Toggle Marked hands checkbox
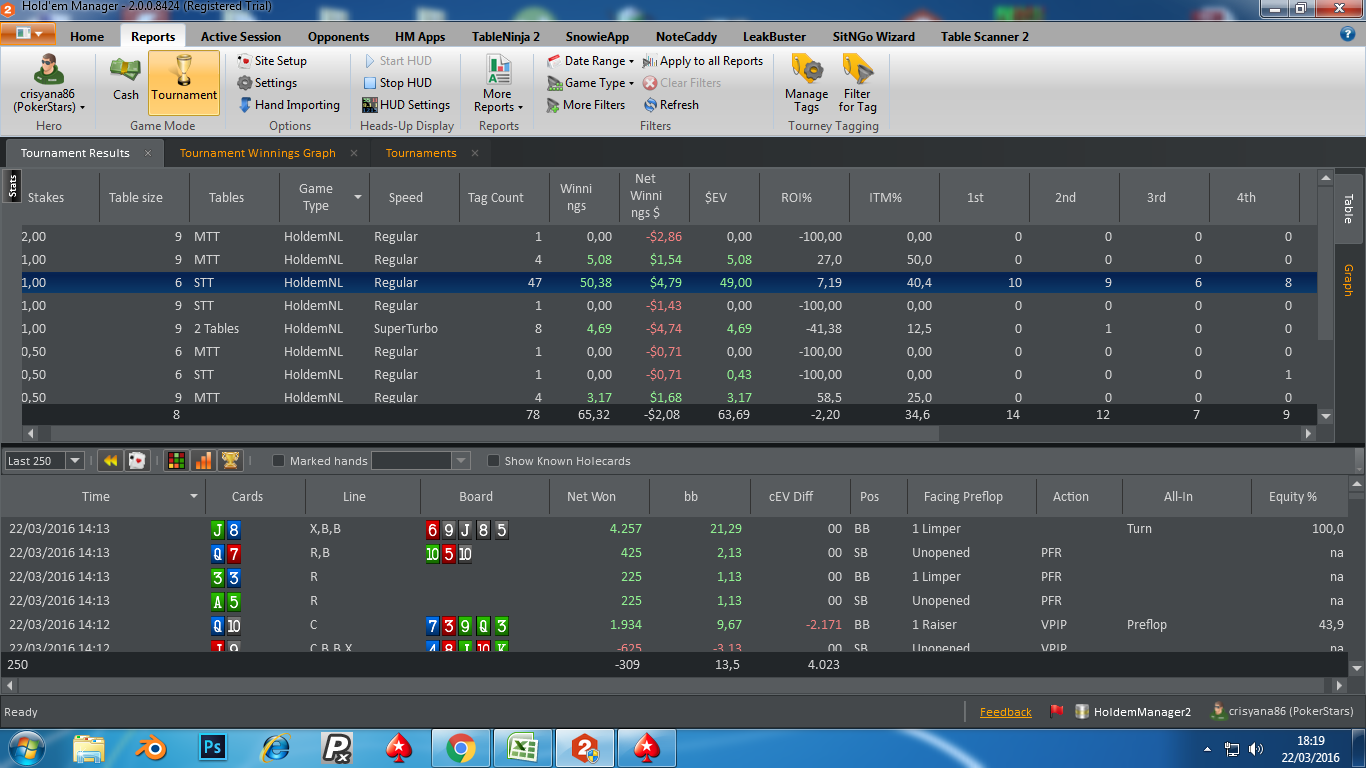The image size is (1366, 768). tap(278, 461)
